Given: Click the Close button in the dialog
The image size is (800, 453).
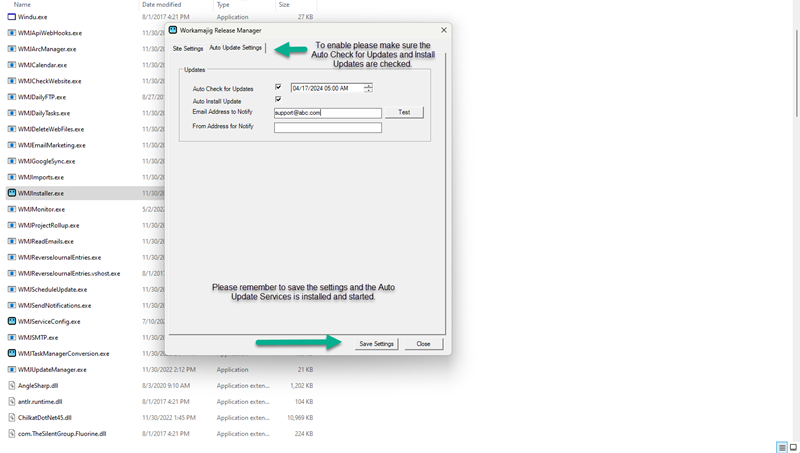Looking at the screenshot, I should (423, 344).
